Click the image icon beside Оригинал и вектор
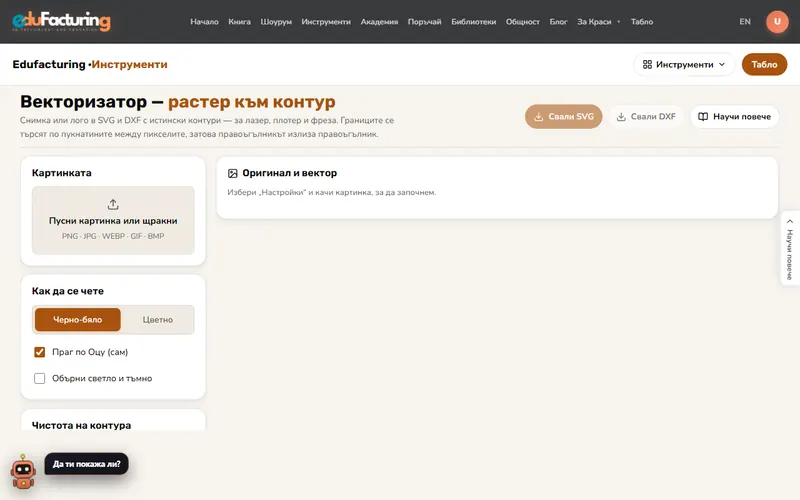The width and height of the screenshot is (800, 500). pos(233,173)
